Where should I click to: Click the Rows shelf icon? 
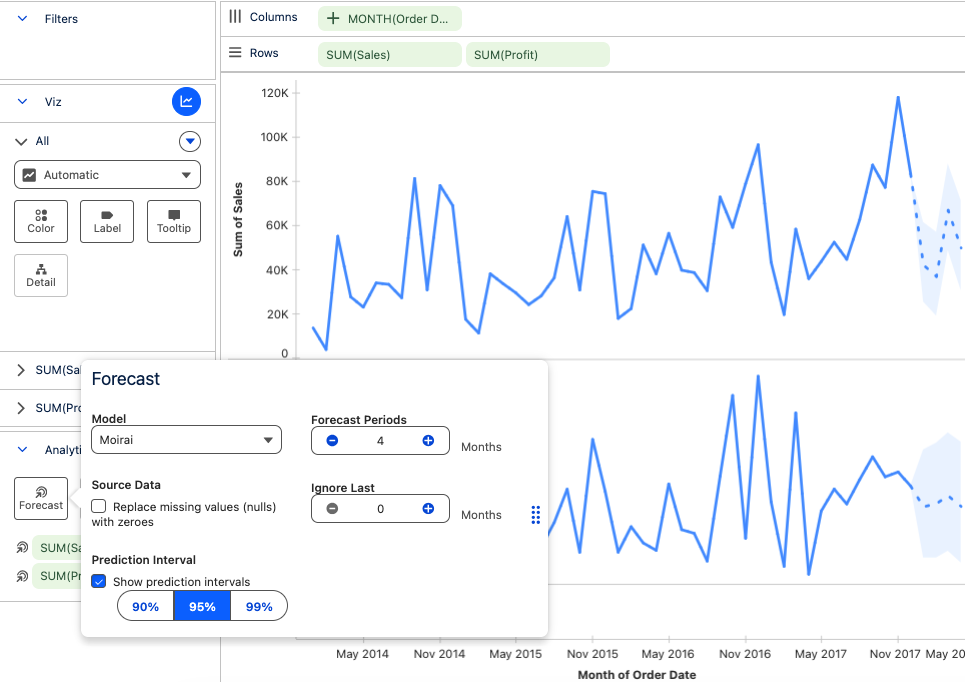tap(235, 52)
